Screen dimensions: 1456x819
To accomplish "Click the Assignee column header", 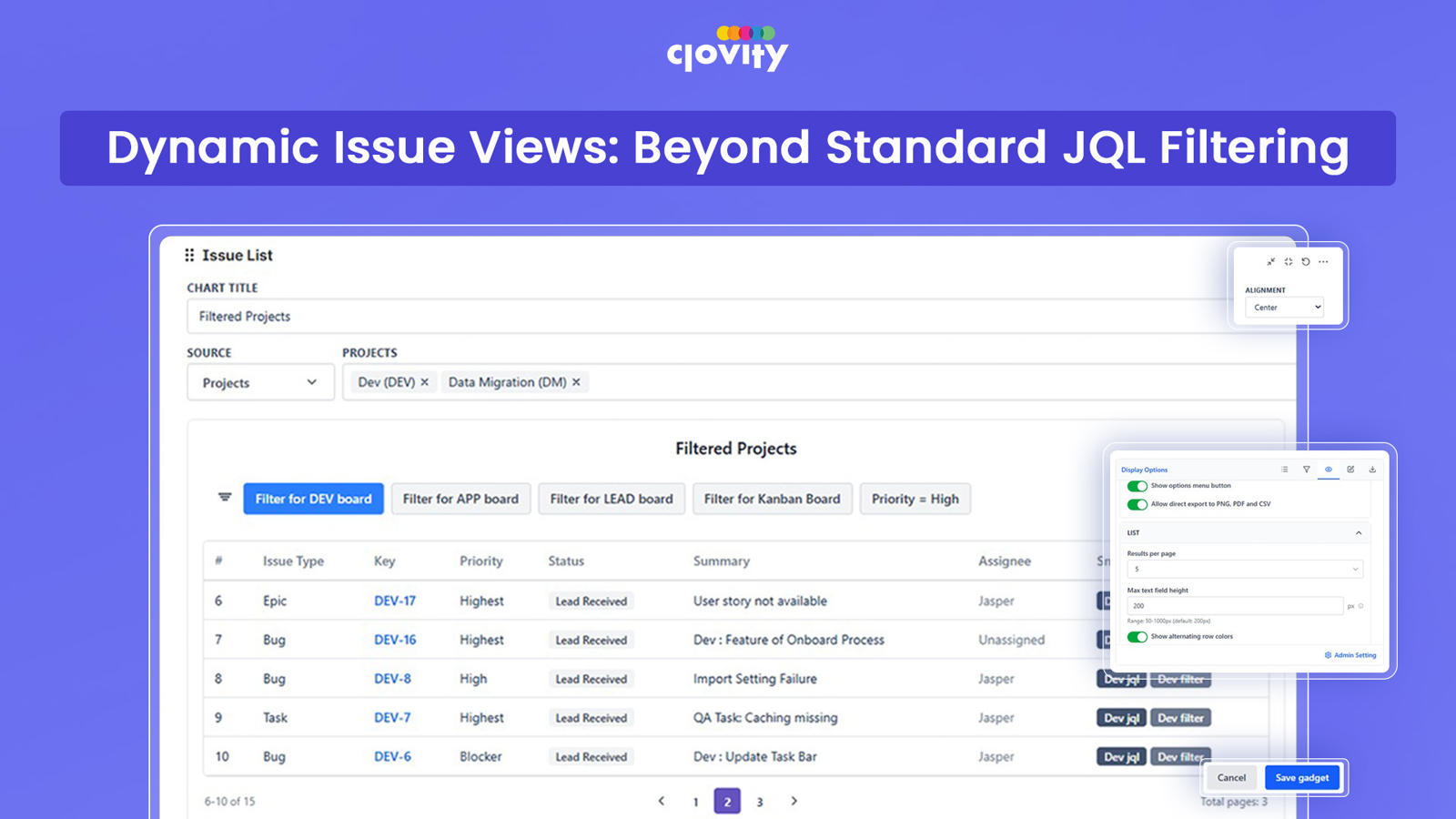I will tap(1005, 561).
